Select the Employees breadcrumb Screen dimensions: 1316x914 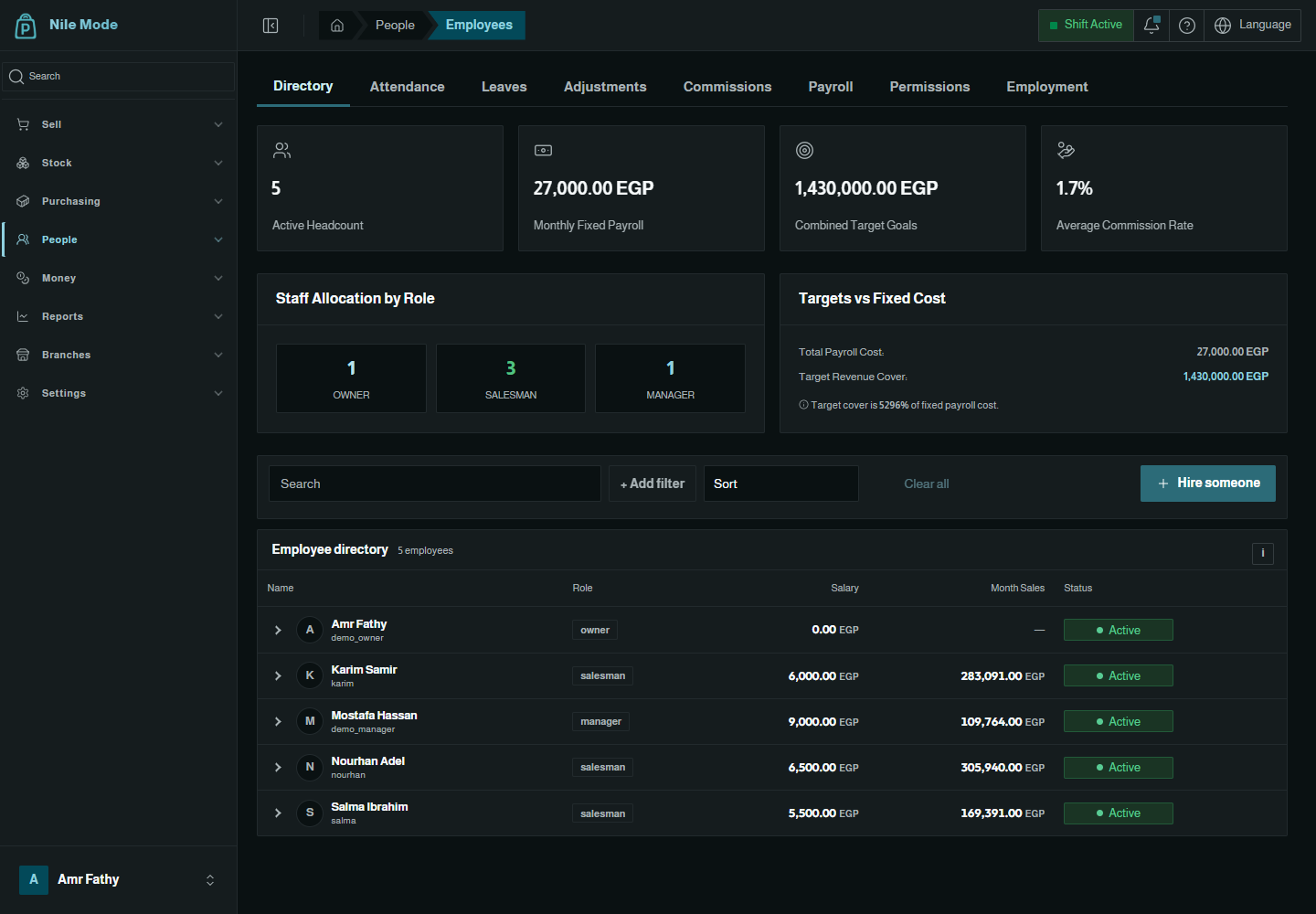pos(479,26)
